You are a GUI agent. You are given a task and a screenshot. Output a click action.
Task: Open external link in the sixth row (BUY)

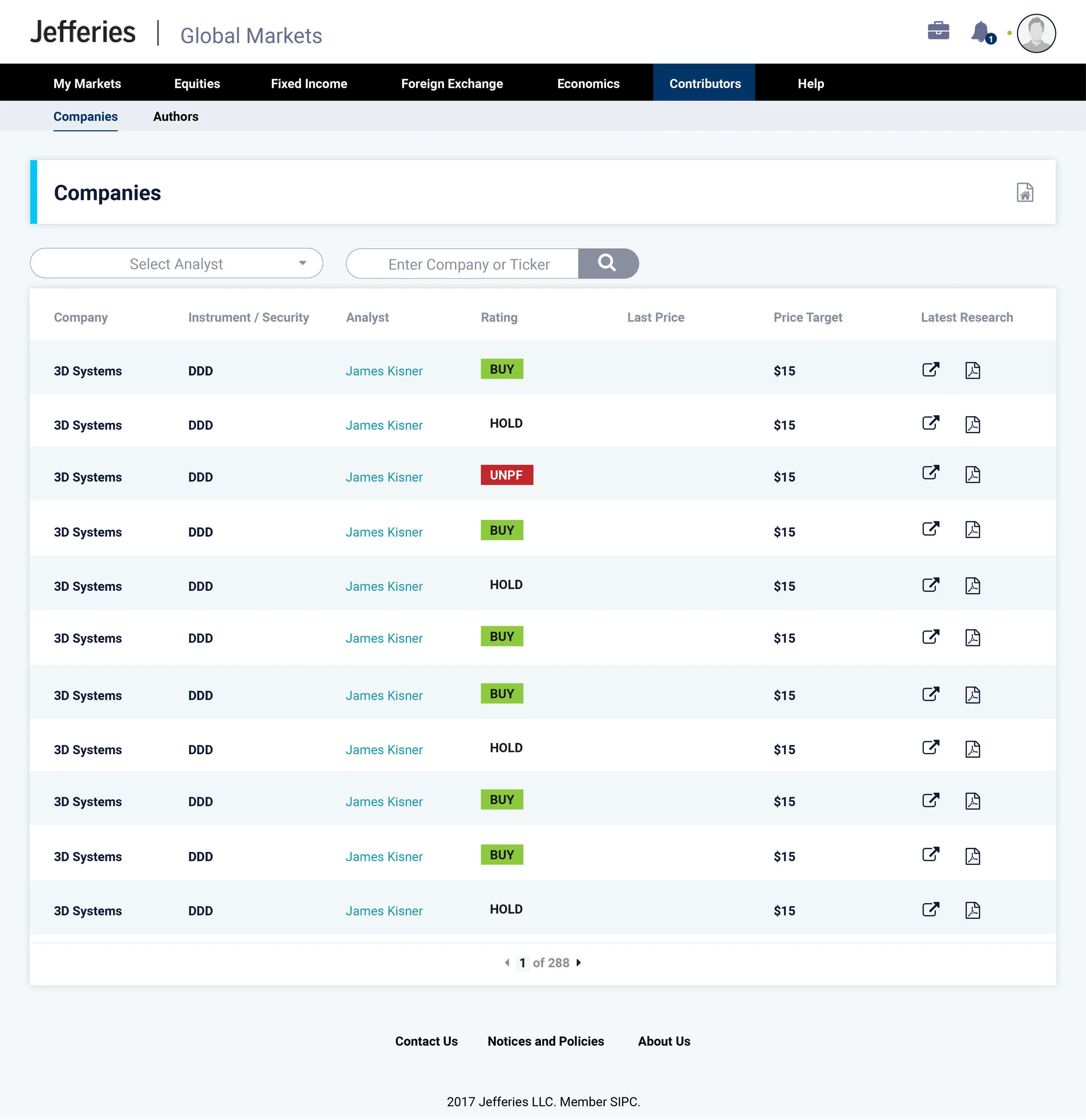coord(930,636)
